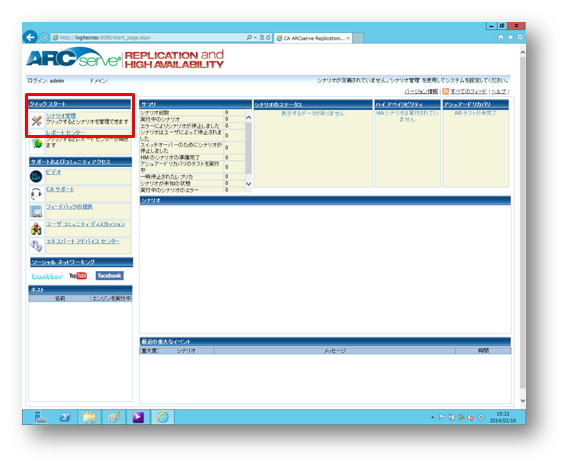This screenshot has height=467, width=568.
Task: Click the Feedback icon
Action: point(36,211)
